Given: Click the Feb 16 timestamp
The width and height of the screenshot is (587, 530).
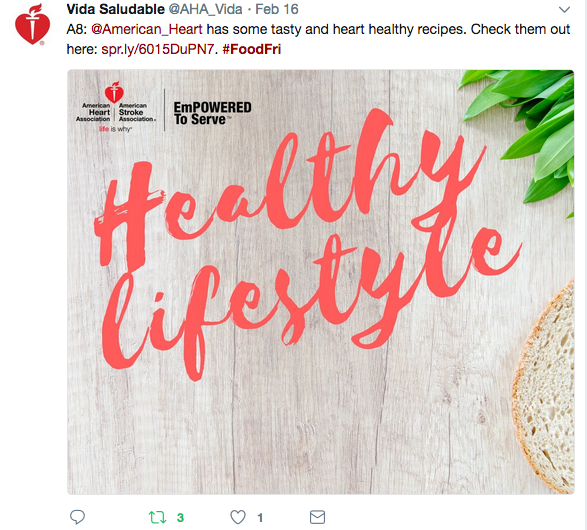Looking at the screenshot, I should pos(277,9).
